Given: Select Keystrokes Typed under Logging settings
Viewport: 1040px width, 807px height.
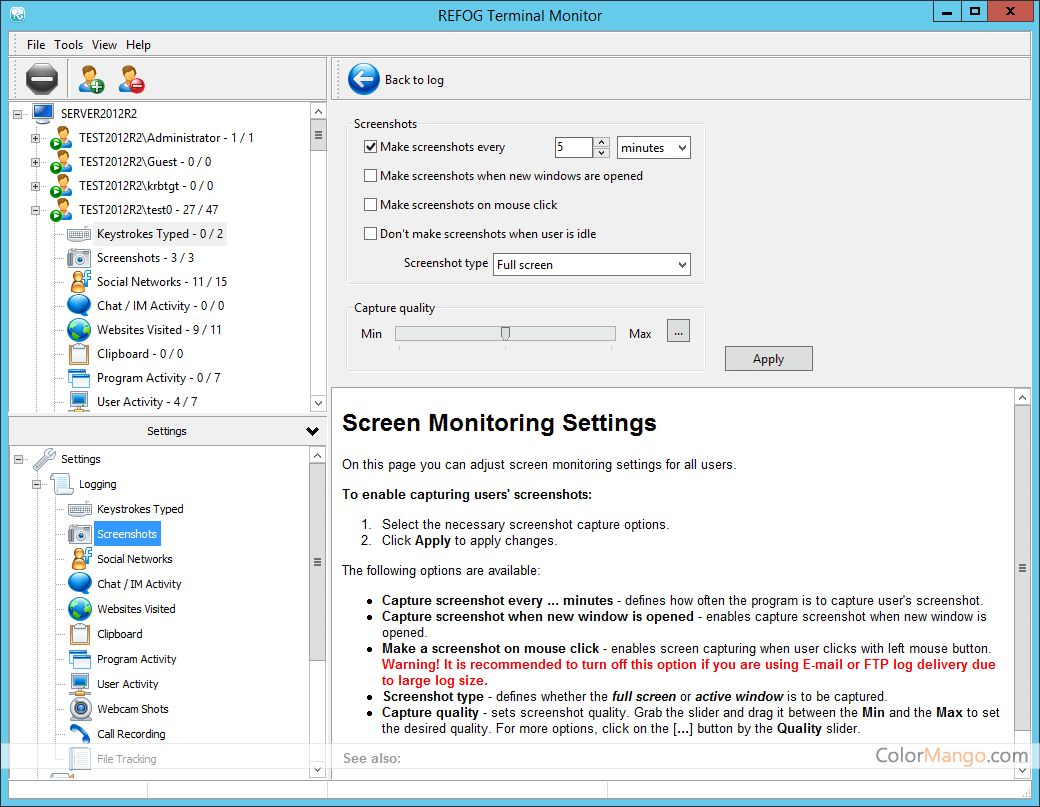Looking at the screenshot, I should [x=140, y=509].
